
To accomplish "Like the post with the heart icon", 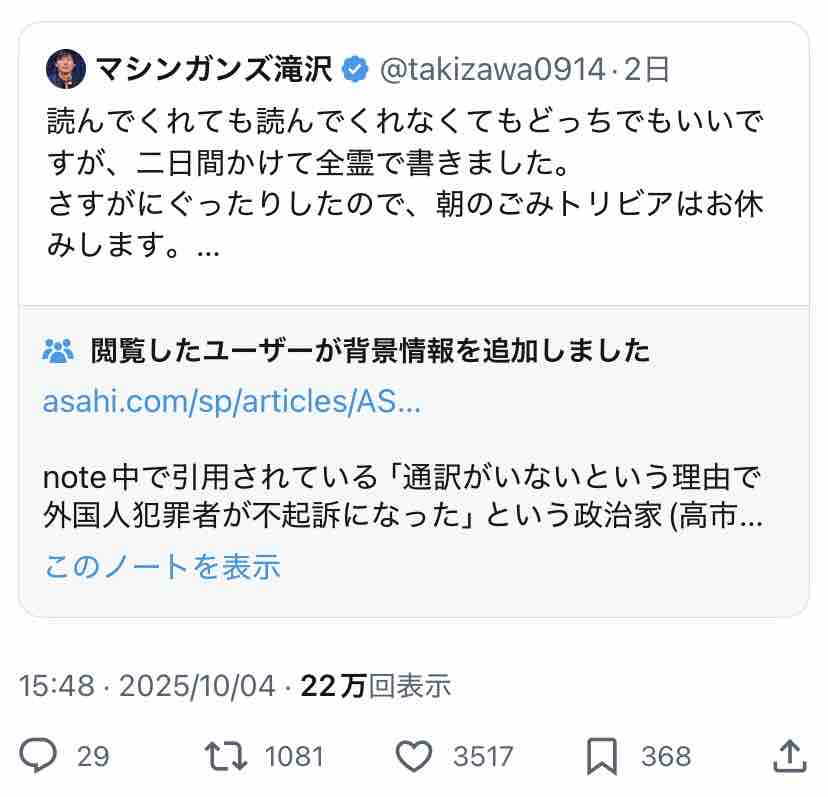I will point(414,756).
